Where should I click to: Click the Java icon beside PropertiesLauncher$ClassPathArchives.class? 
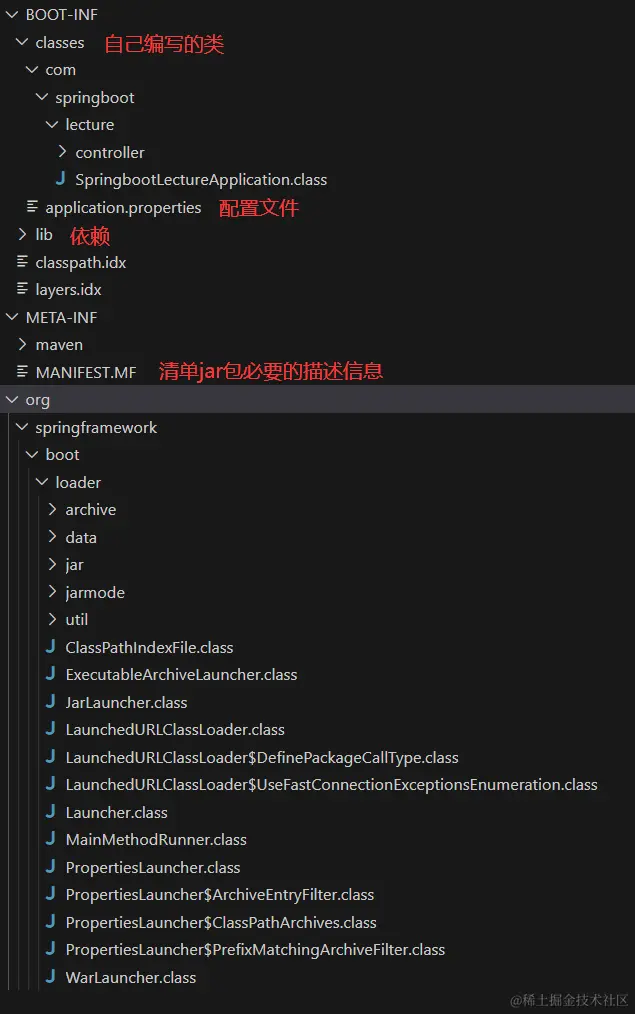pos(50,921)
